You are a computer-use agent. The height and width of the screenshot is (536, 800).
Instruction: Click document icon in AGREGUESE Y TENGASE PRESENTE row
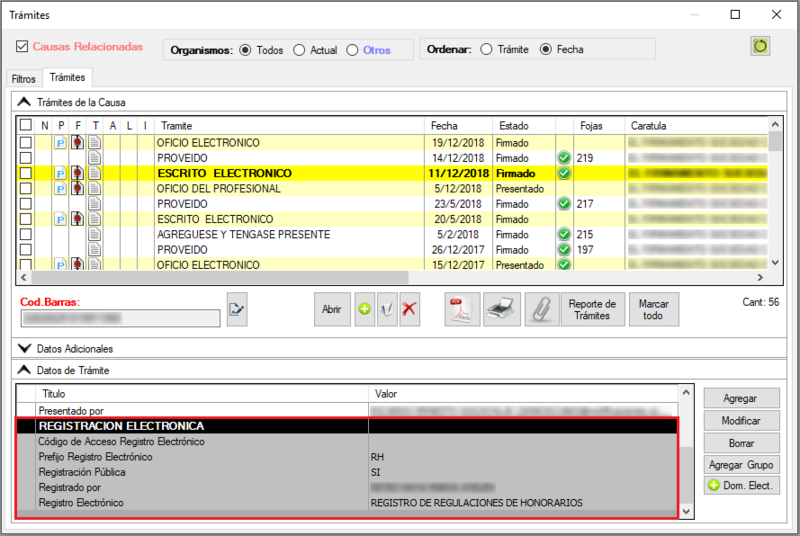tap(94, 235)
